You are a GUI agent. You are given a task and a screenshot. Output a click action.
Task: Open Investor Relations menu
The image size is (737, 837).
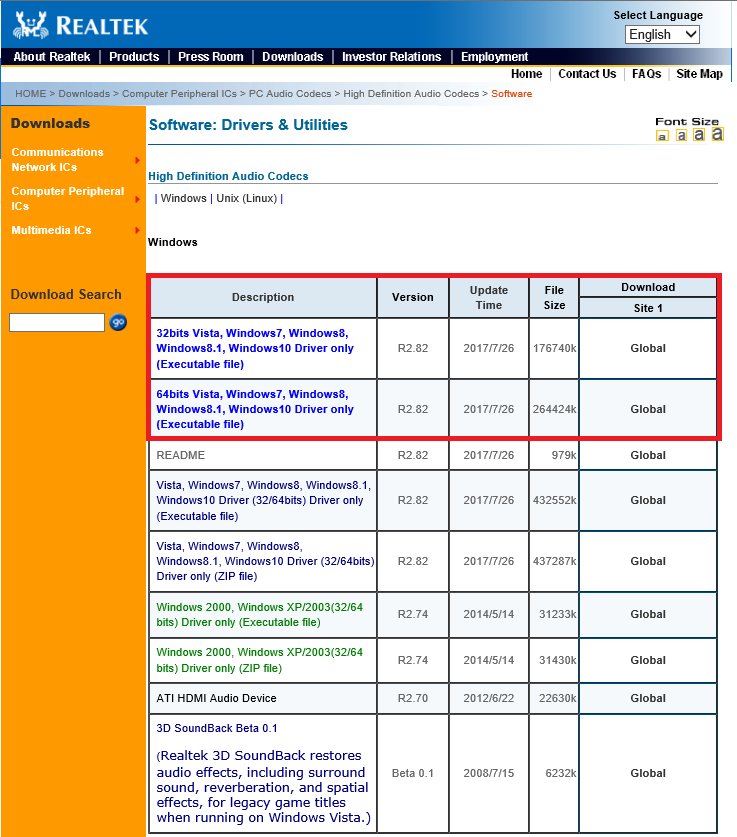pyautogui.click(x=391, y=57)
